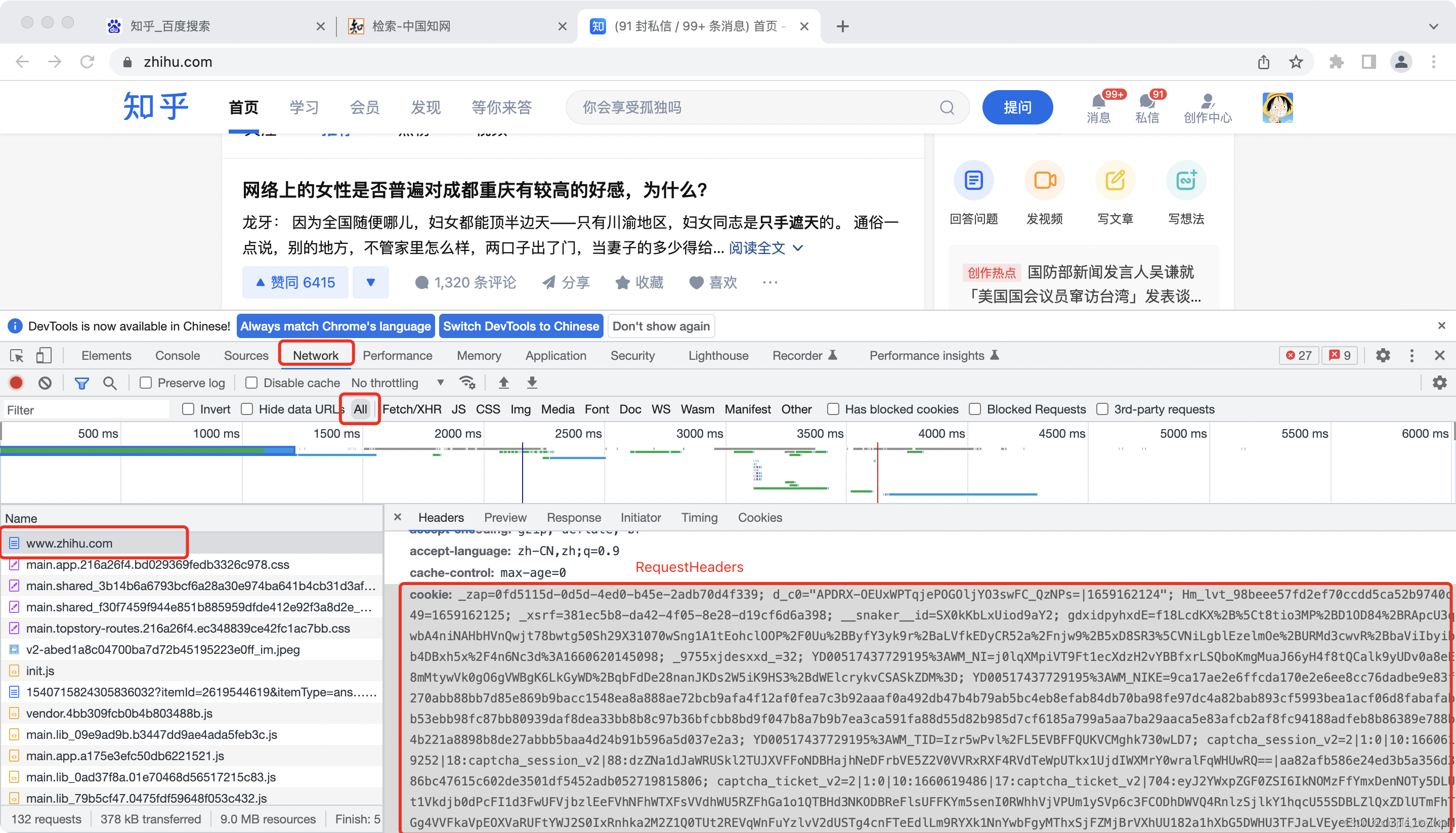Click Response tab in request details

click(573, 517)
